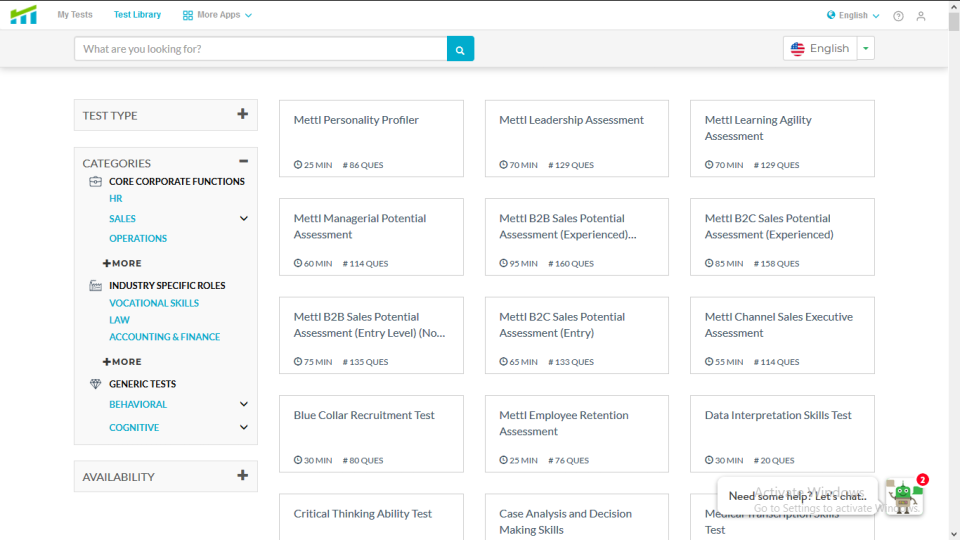Viewport: 960px width, 540px height.
Task: Open the More Apps menu
Action: click(x=217, y=15)
